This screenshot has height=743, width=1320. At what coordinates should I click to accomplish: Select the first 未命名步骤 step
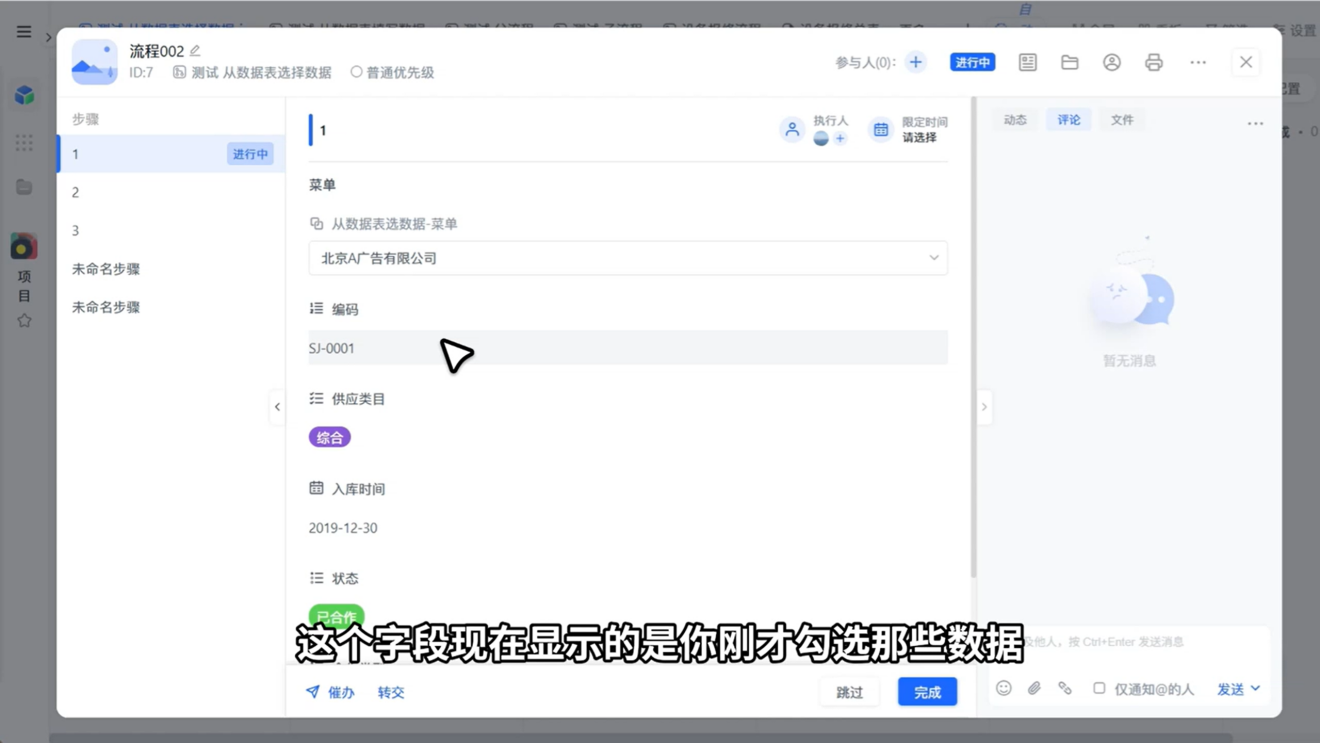pos(171,269)
